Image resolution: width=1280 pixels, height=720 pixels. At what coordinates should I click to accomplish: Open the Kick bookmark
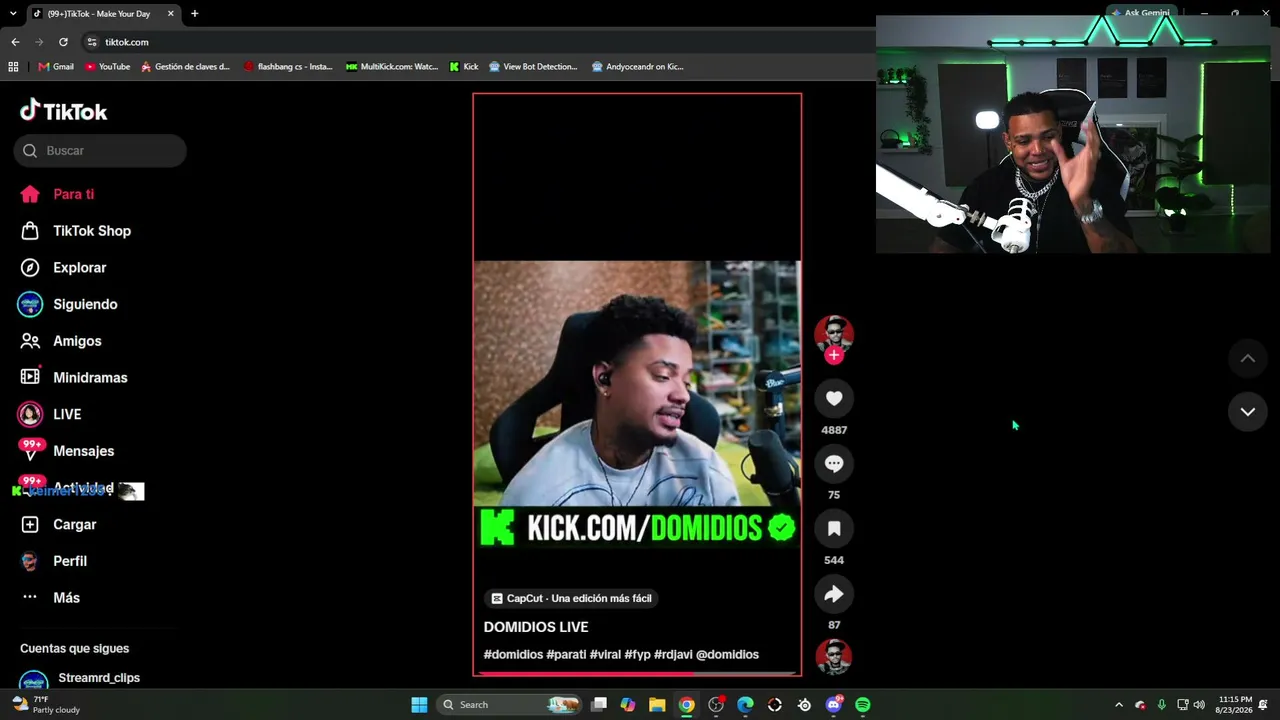pyautogui.click(x=464, y=67)
